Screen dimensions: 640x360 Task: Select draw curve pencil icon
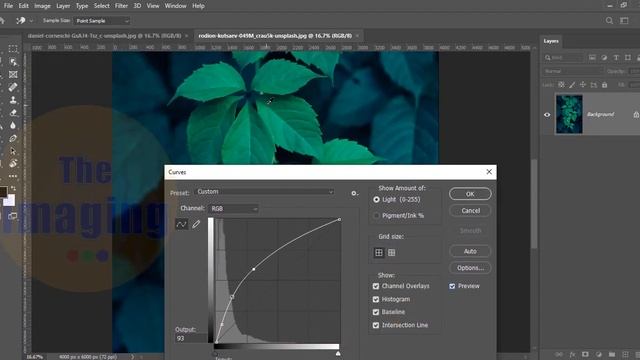196,224
